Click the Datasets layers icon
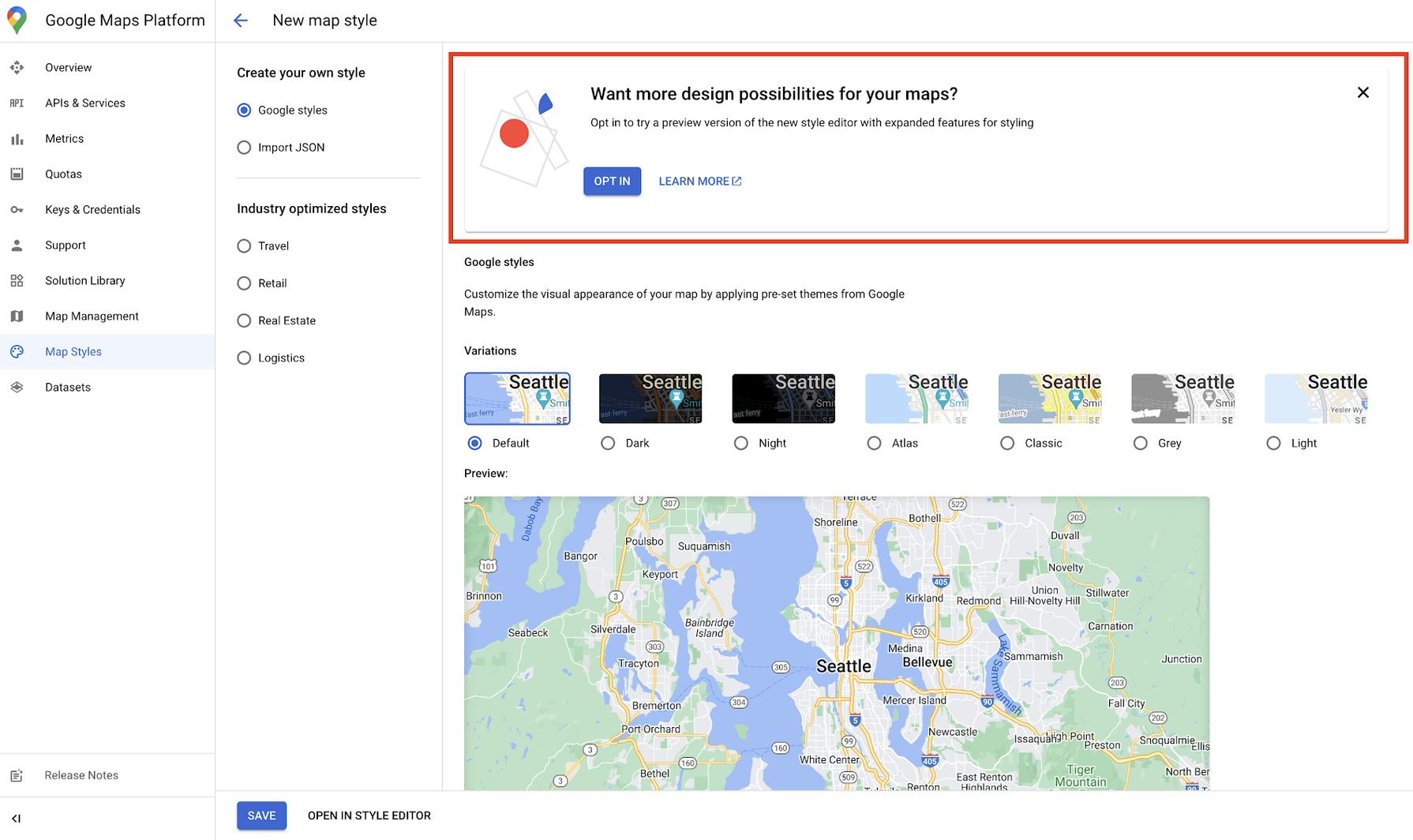Image resolution: width=1413 pixels, height=840 pixels. (x=17, y=388)
